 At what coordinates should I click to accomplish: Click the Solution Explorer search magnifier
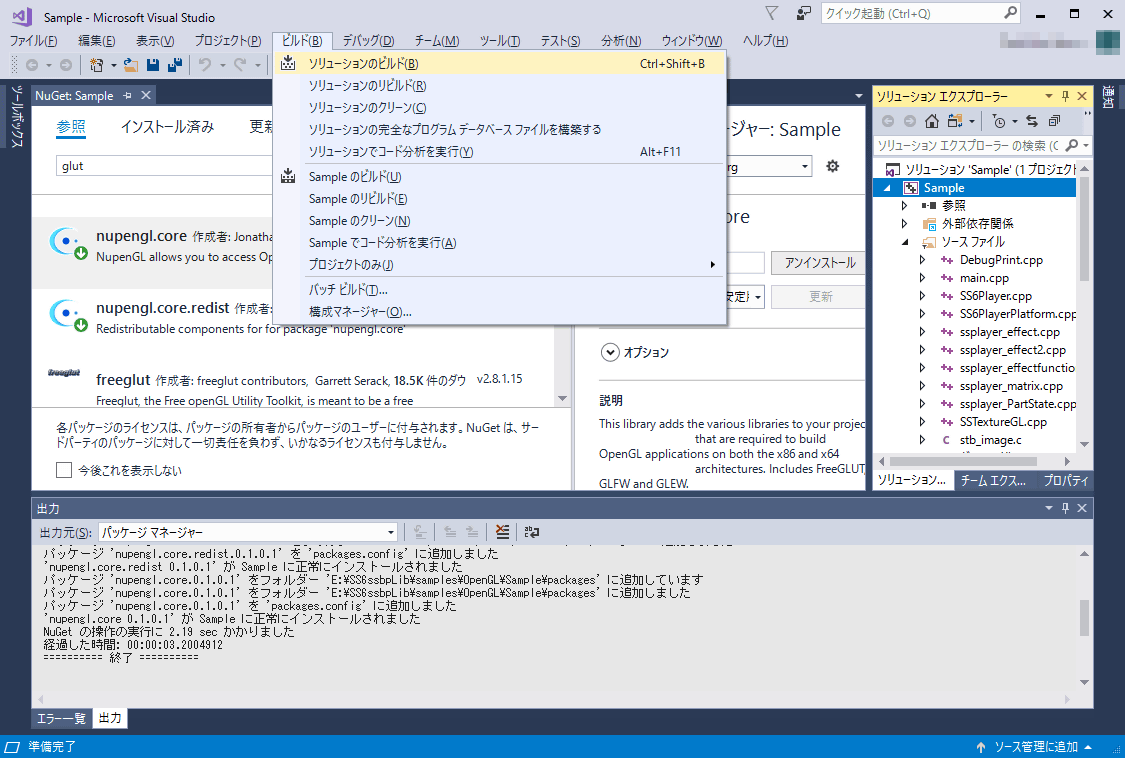(x=1072, y=145)
